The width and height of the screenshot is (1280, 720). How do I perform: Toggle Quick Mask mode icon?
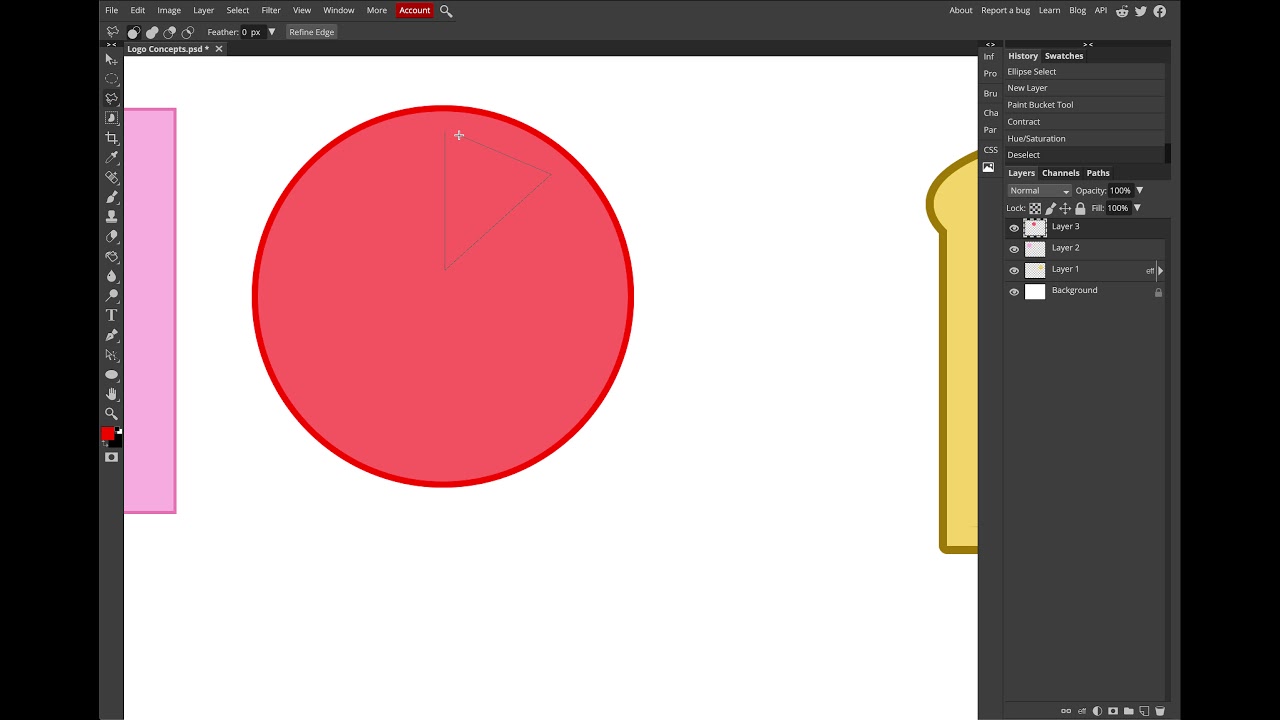[111, 457]
